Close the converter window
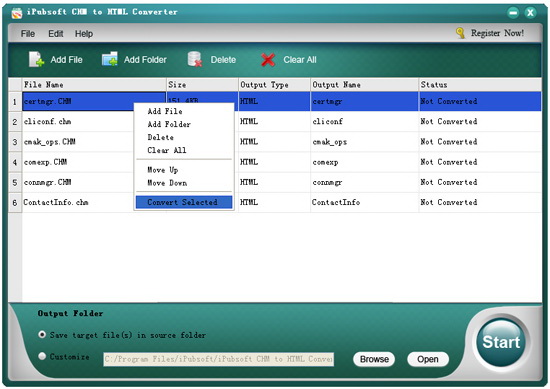The height and width of the screenshot is (389, 550). [530, 13]
